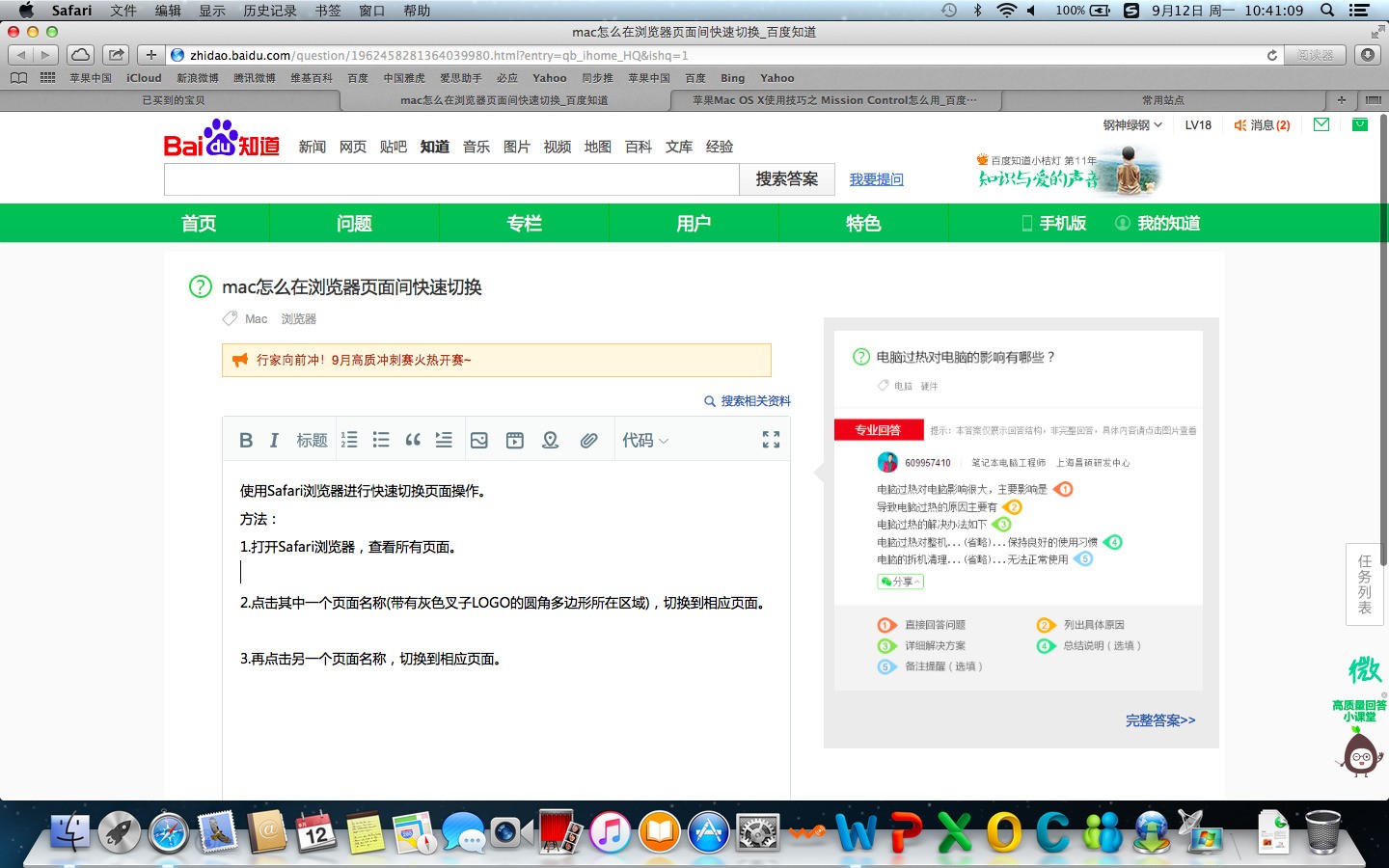Click the add bookmark plus button
Viewport: 1389px width, 868px height.
coord(150,55)
